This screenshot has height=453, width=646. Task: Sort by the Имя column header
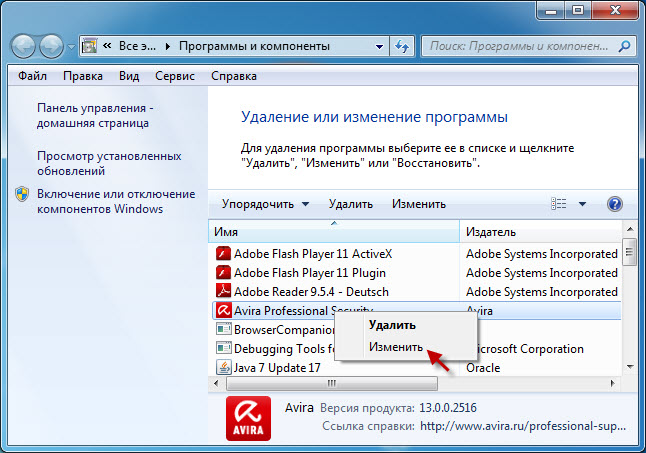[334, 232]
